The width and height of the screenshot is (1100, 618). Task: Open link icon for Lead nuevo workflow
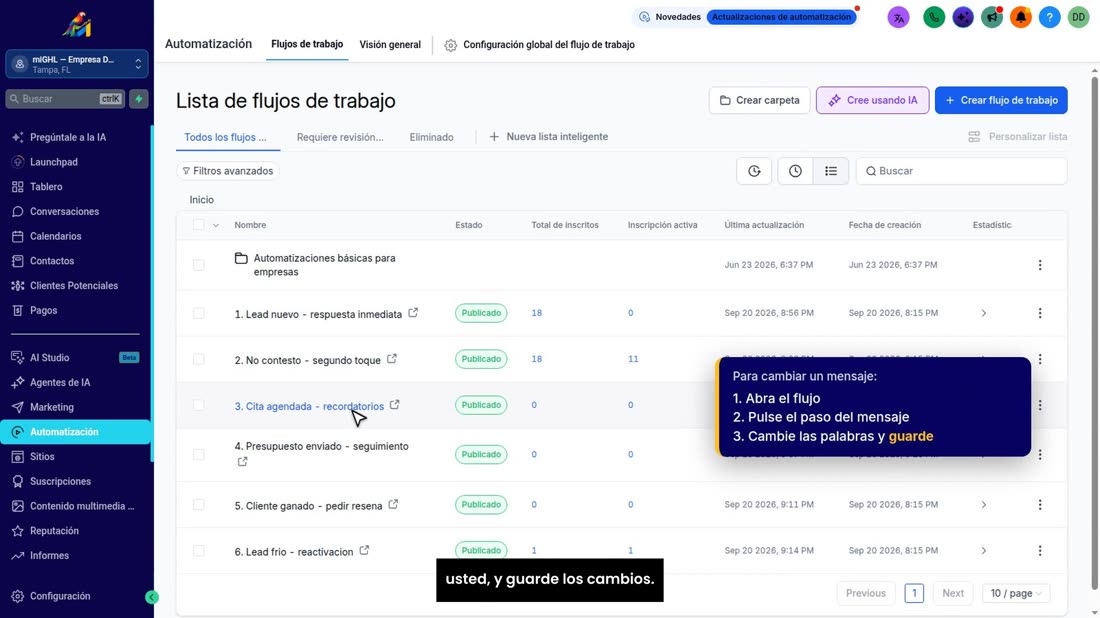pos(413,313)
